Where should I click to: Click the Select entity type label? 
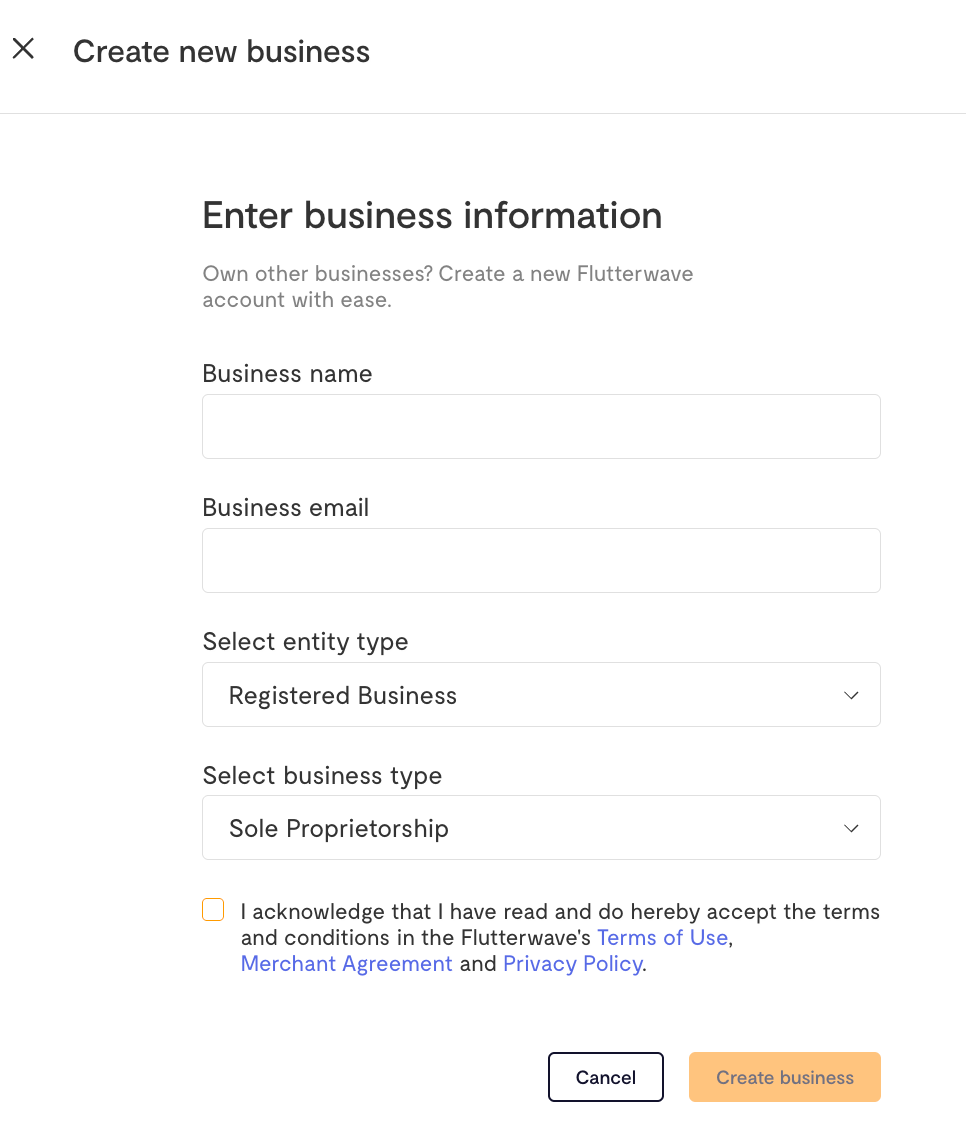pos(306,642)
